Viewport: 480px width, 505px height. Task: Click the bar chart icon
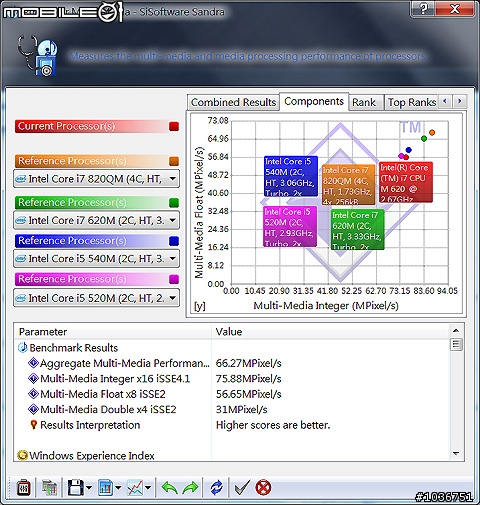pyautogui.click(x=105, y=488)
